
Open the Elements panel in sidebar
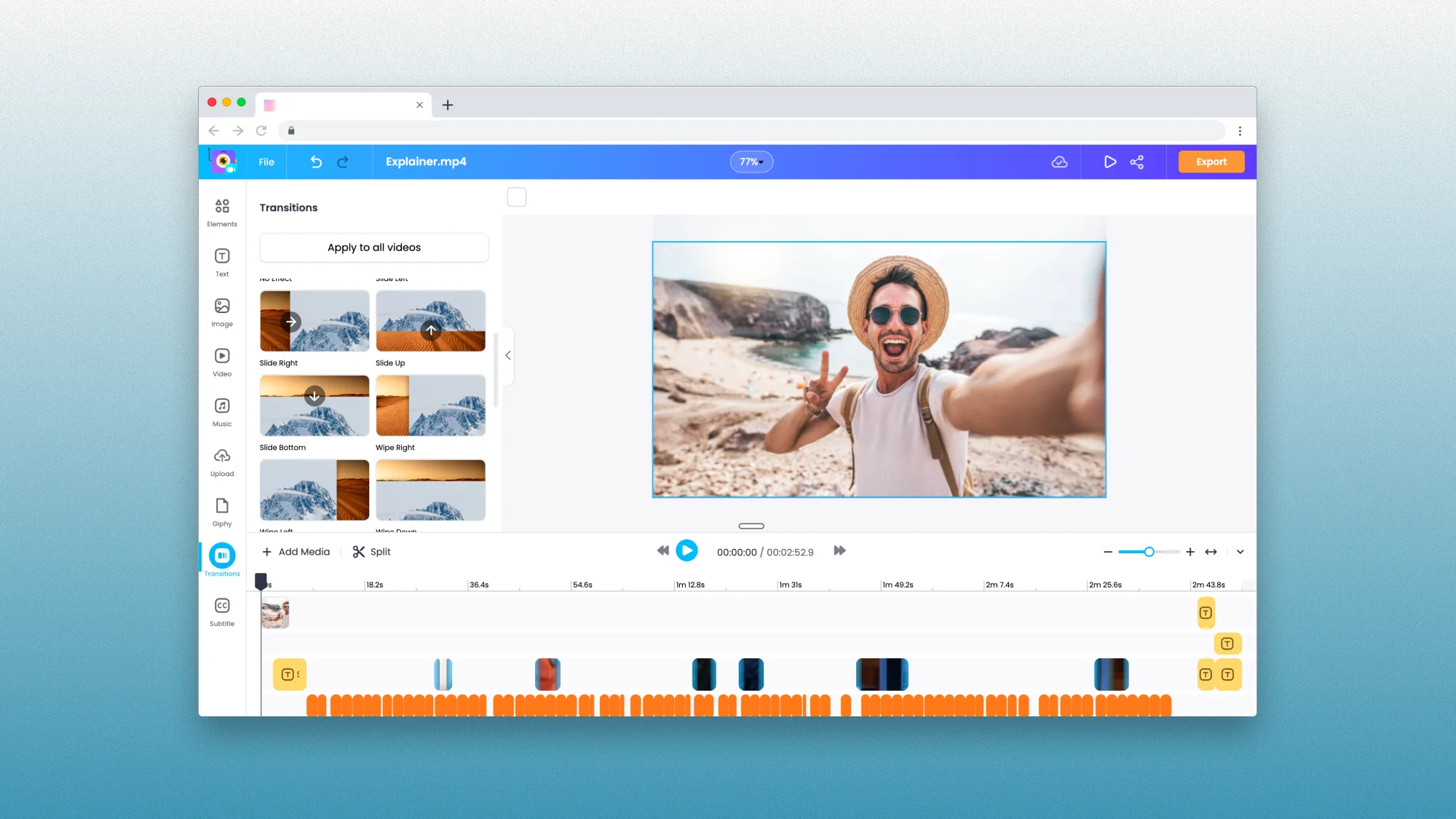click(222, 212)
